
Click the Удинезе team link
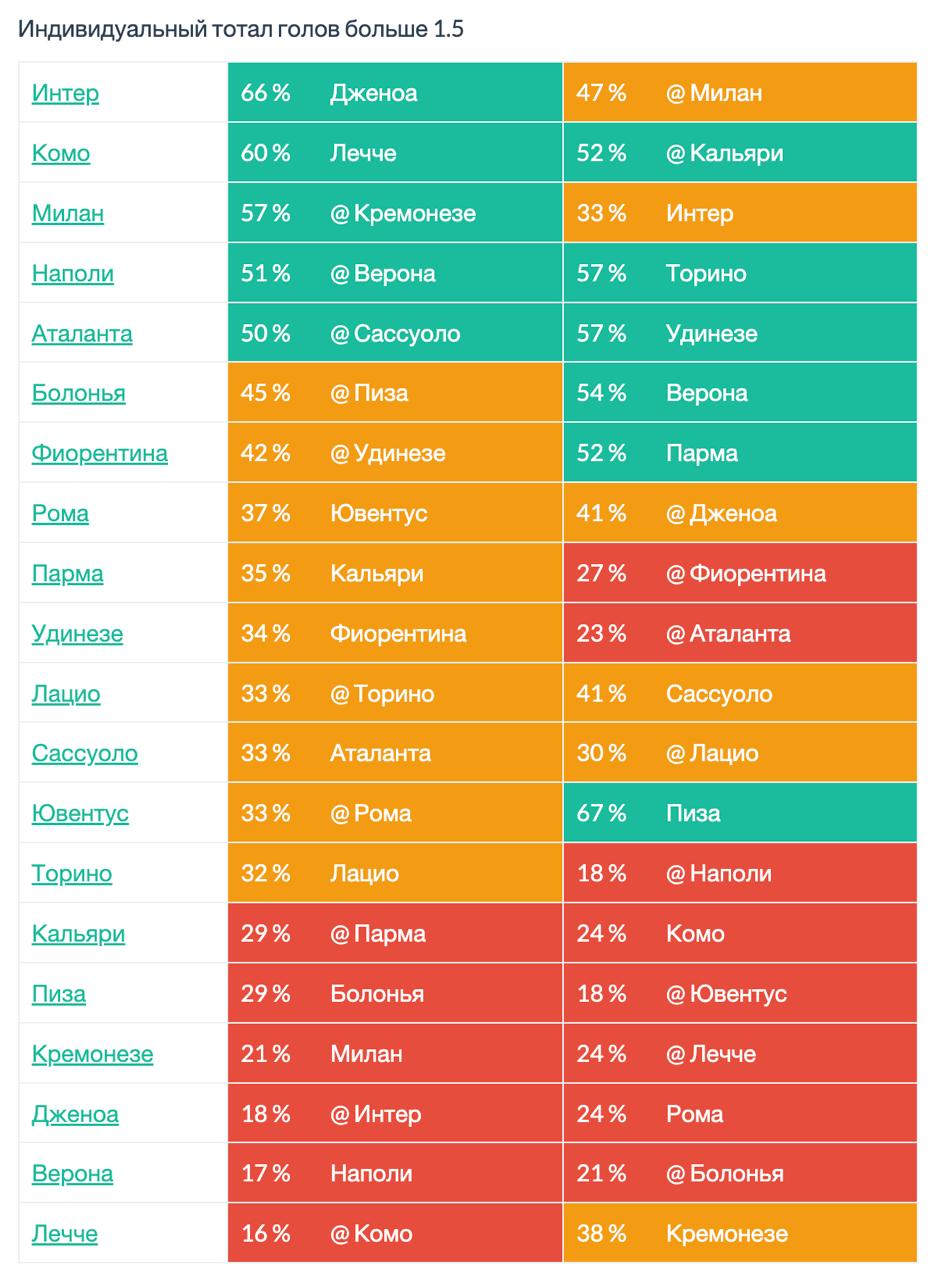pyautogui.click(x=77, y=633)
